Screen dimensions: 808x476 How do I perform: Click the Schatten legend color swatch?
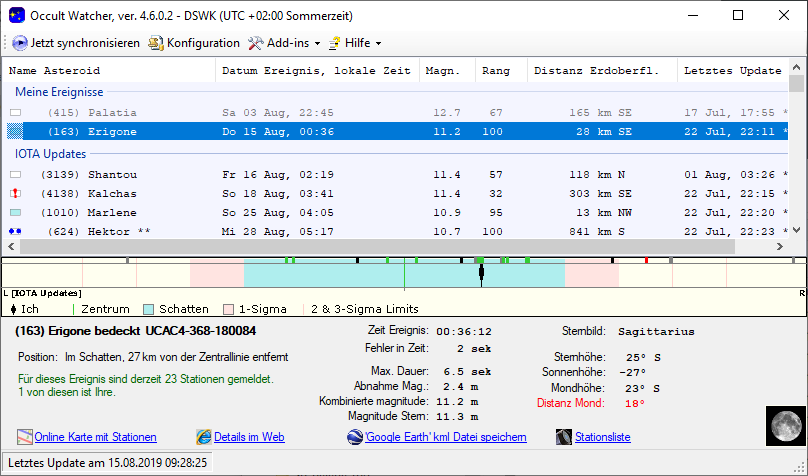click(149, 309)
